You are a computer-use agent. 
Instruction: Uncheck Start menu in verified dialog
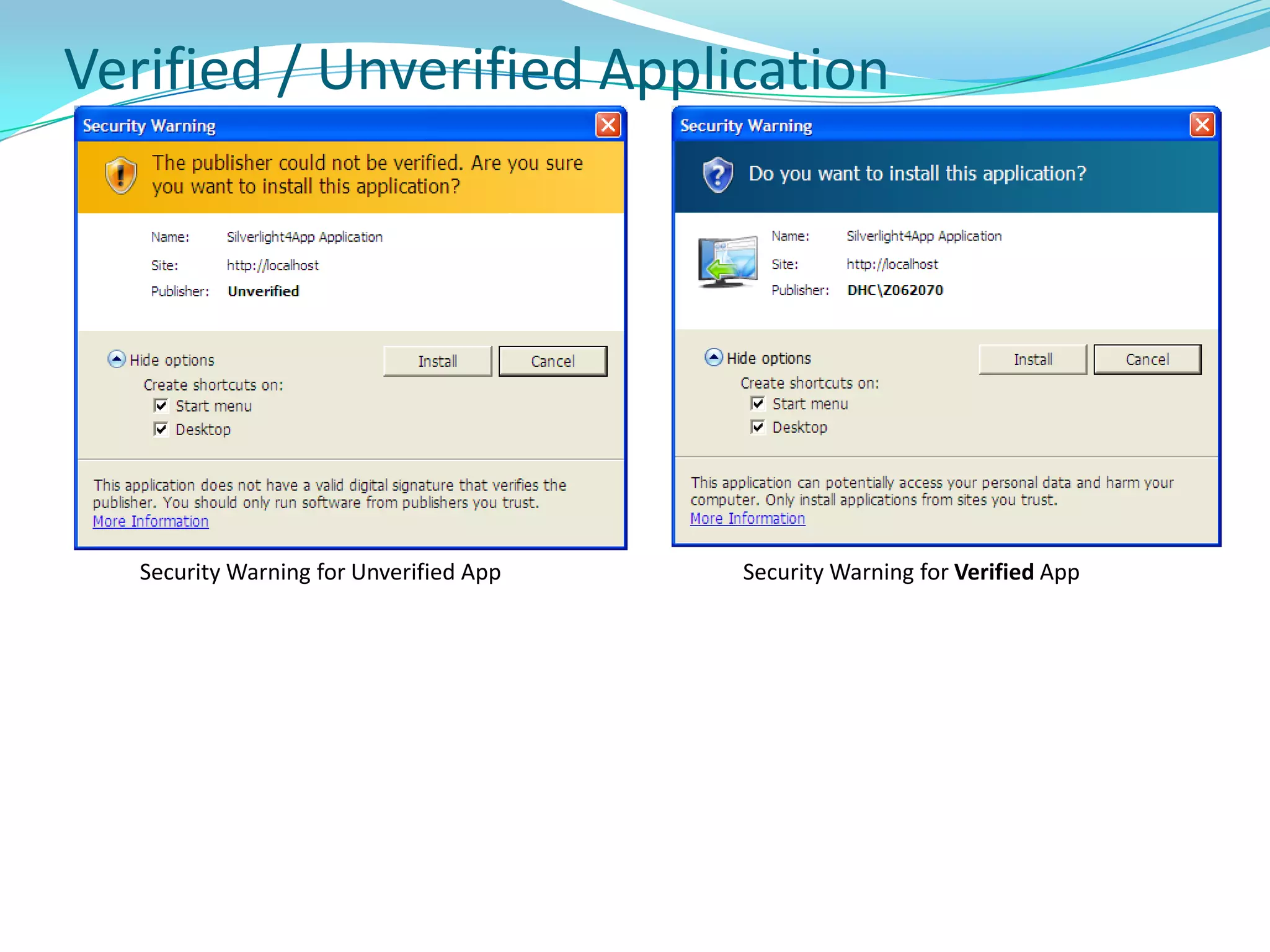click(758, 403)
